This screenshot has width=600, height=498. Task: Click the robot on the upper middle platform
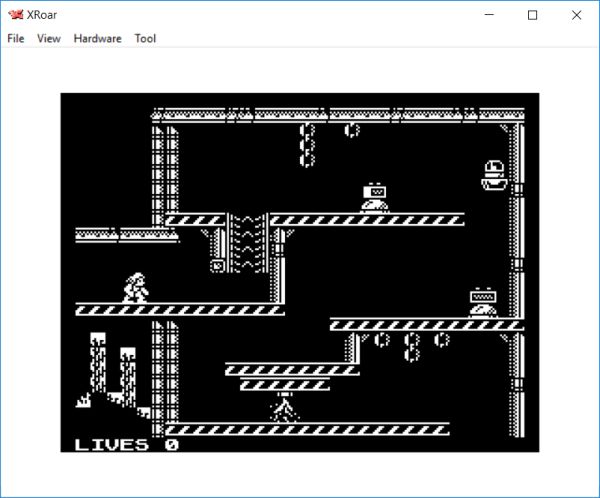pos(374,197)
